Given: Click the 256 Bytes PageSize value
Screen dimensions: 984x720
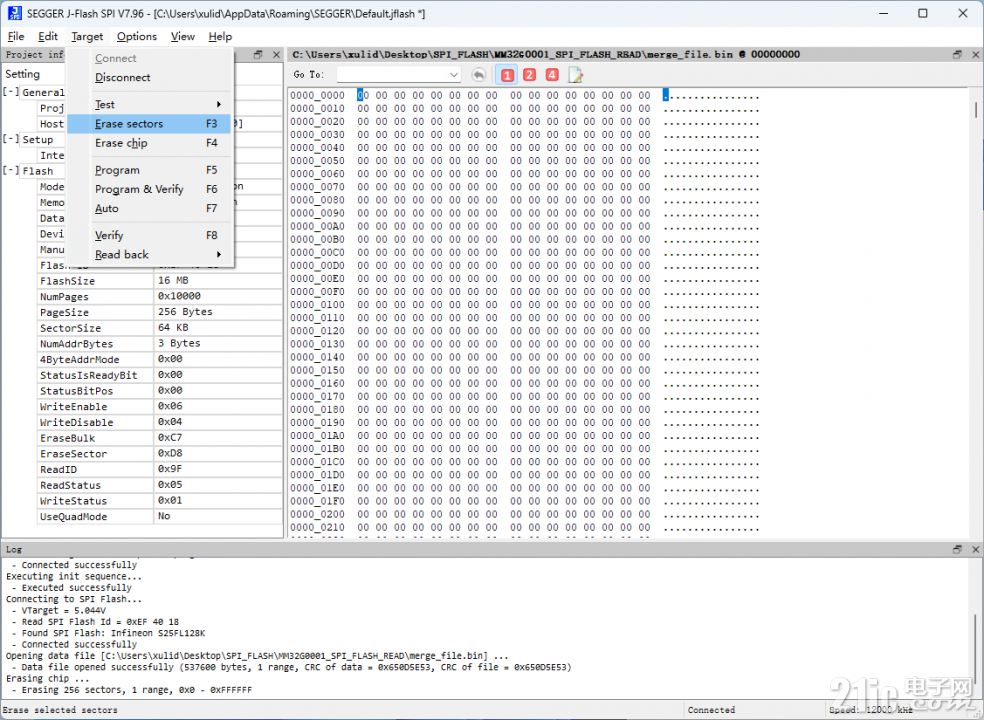Looking at the screenshot, I should click(218, 312).
